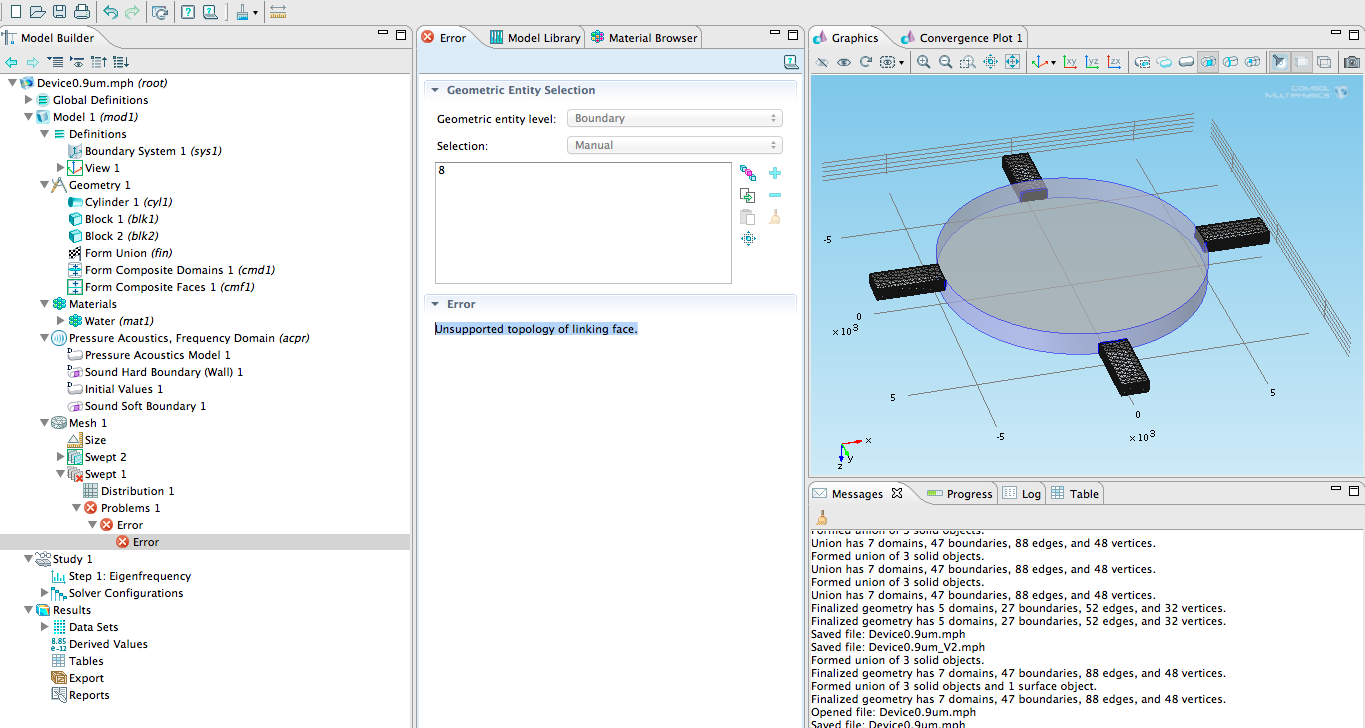Screen dimensions: 1365x728
Task: Click the Undo arrow in main toolbar
Action: pos(110,12)
